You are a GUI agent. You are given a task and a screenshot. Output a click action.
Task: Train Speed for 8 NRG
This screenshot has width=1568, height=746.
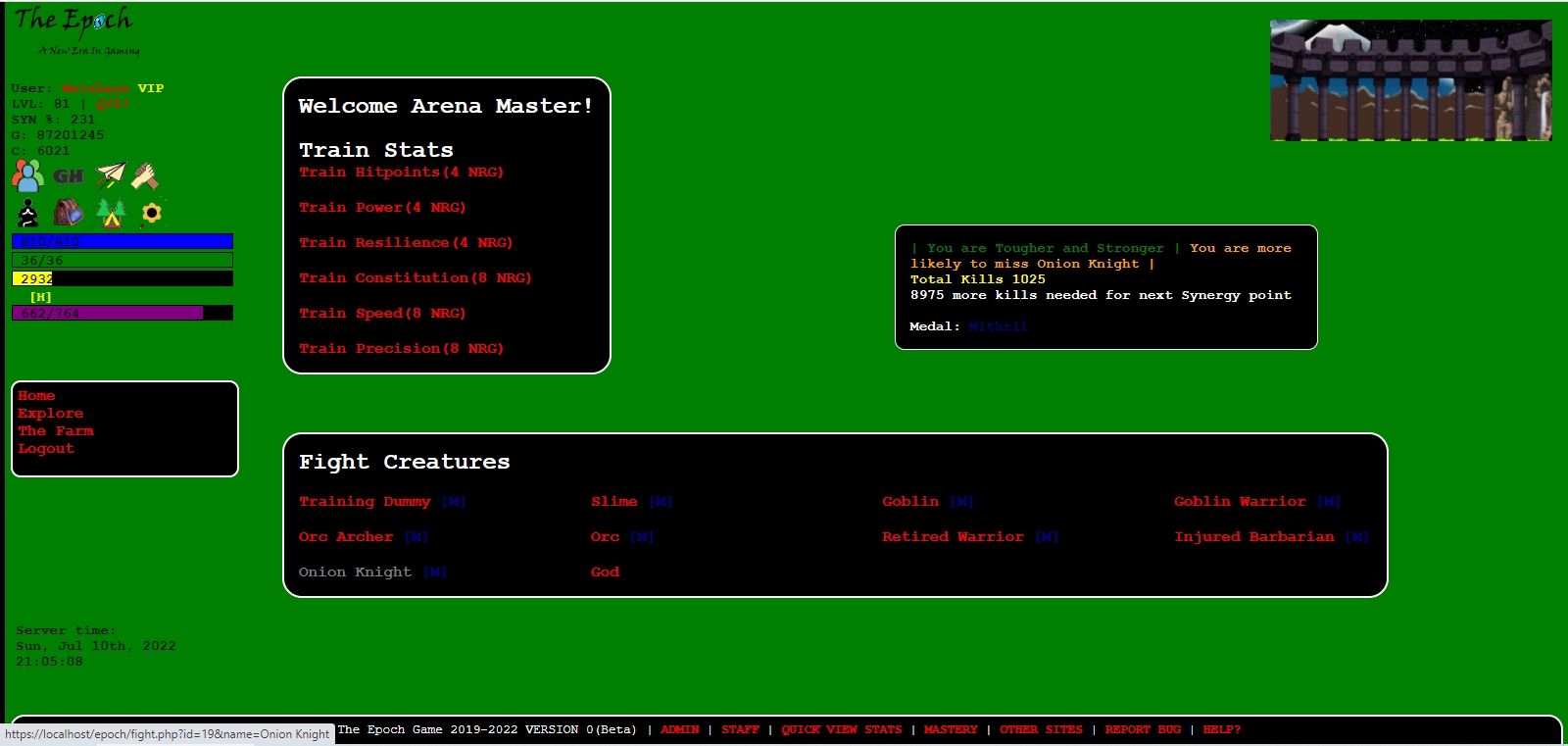click(382, 314)
